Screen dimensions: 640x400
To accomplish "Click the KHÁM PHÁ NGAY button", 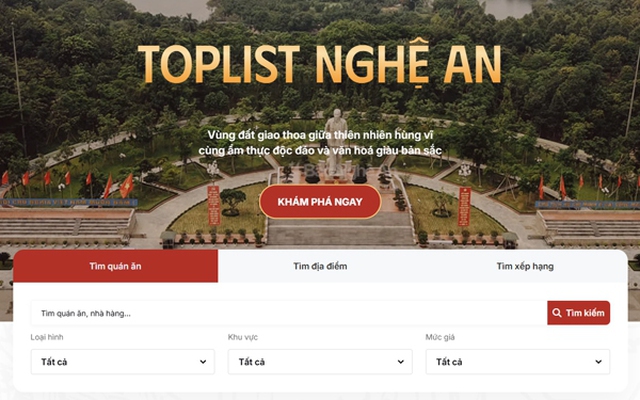I will click(x=320, y=202).
